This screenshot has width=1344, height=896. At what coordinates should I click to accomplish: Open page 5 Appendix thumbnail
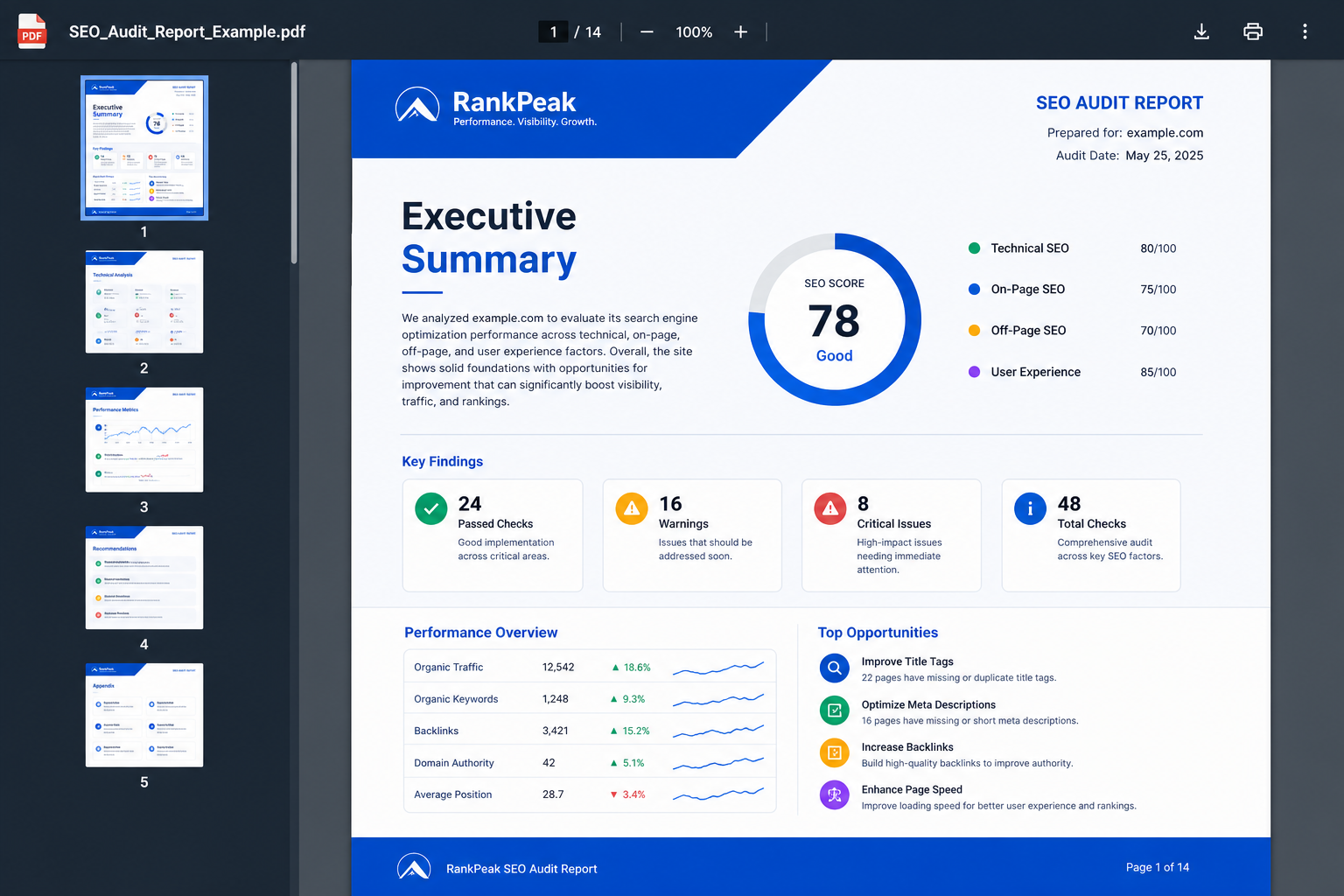tap(144, 715)
